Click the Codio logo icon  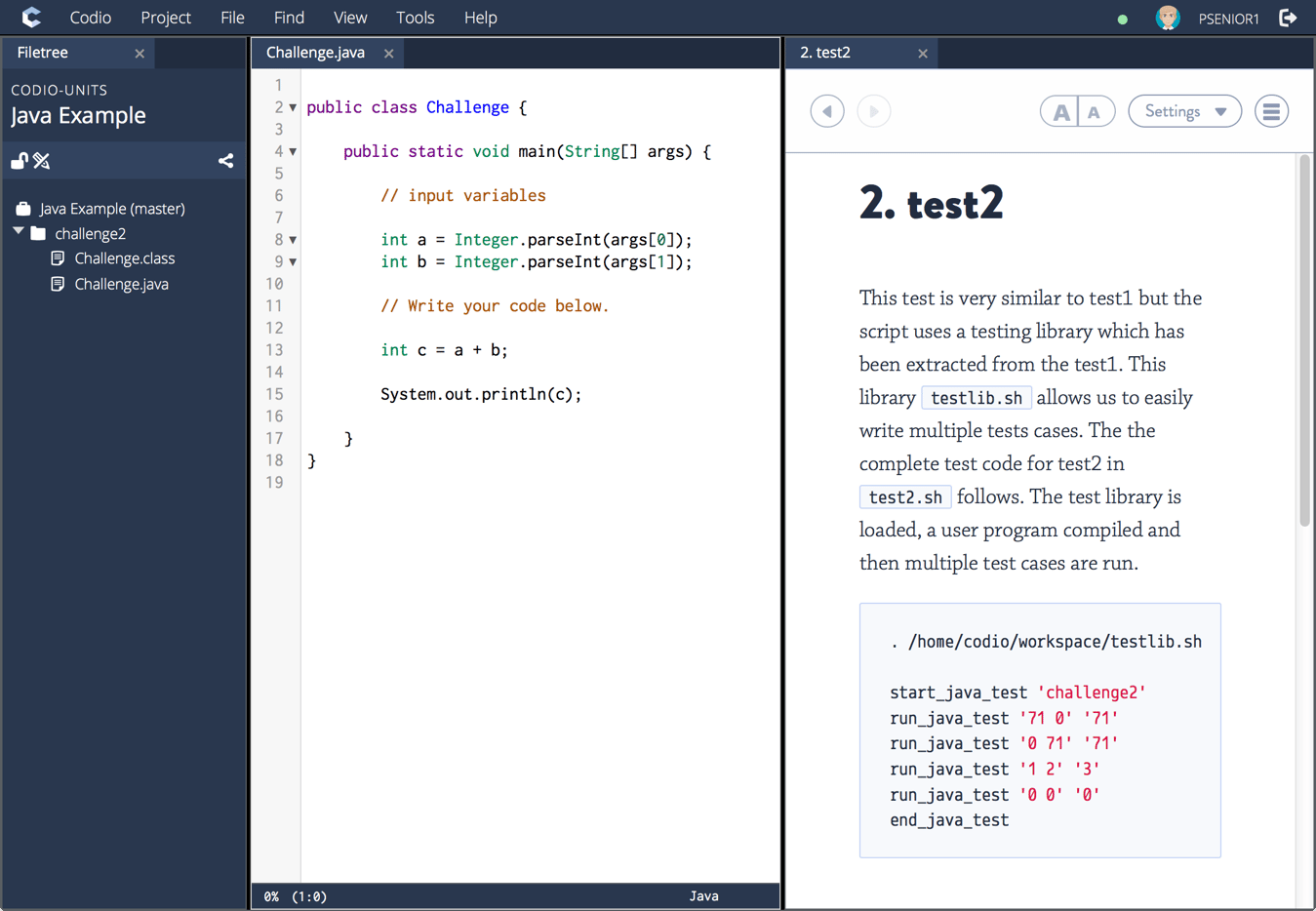(x=31, y=18)
